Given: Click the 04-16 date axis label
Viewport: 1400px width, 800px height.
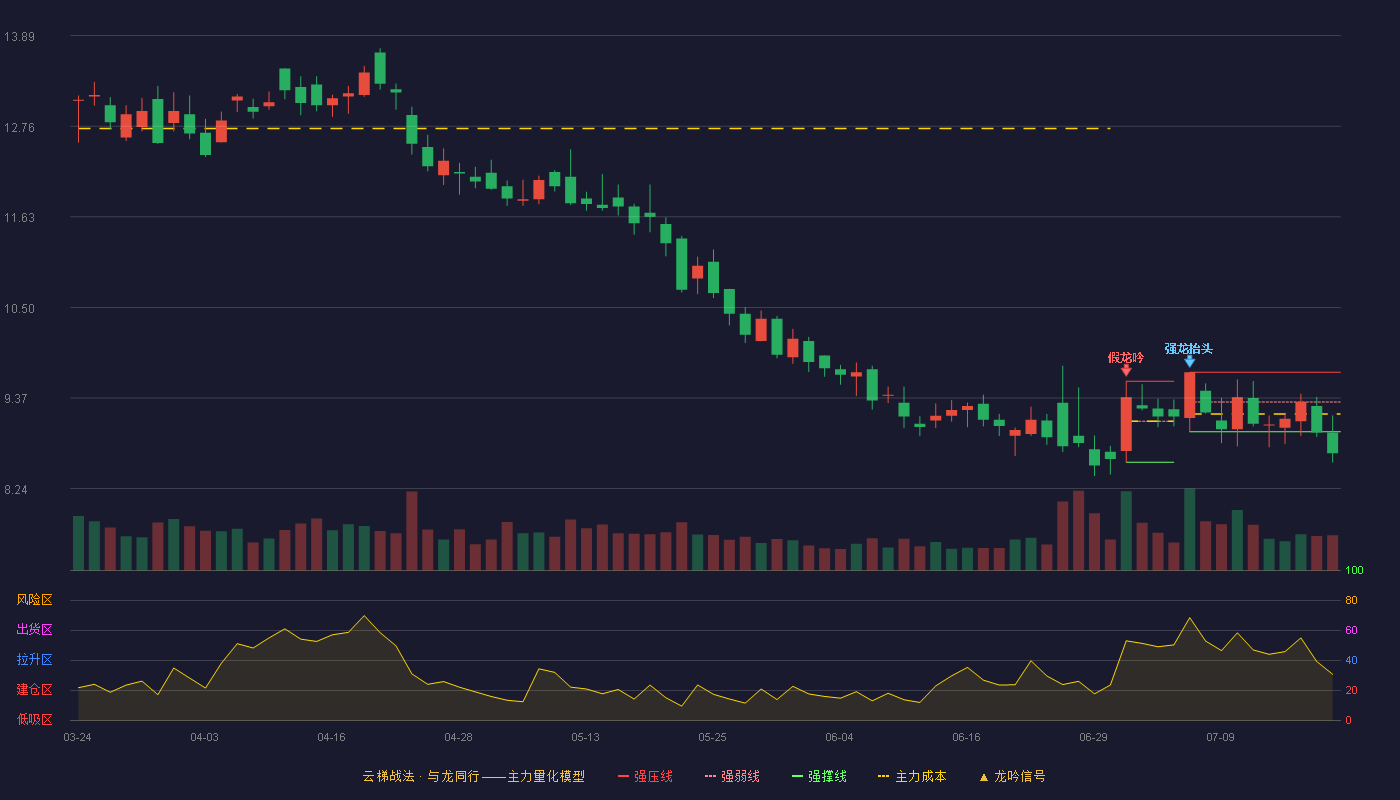Looking at the screenshot, I should coord(331,737).
